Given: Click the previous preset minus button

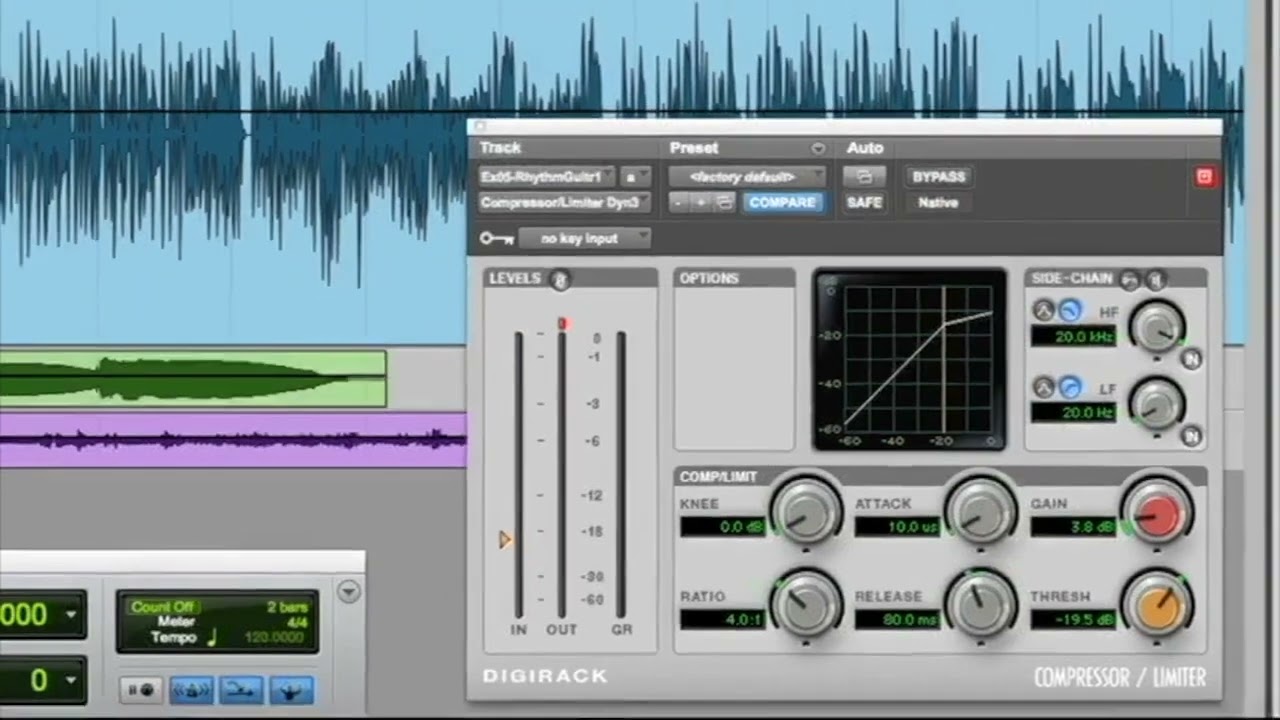Looking at the screenshot, I should tap(678, 203).
